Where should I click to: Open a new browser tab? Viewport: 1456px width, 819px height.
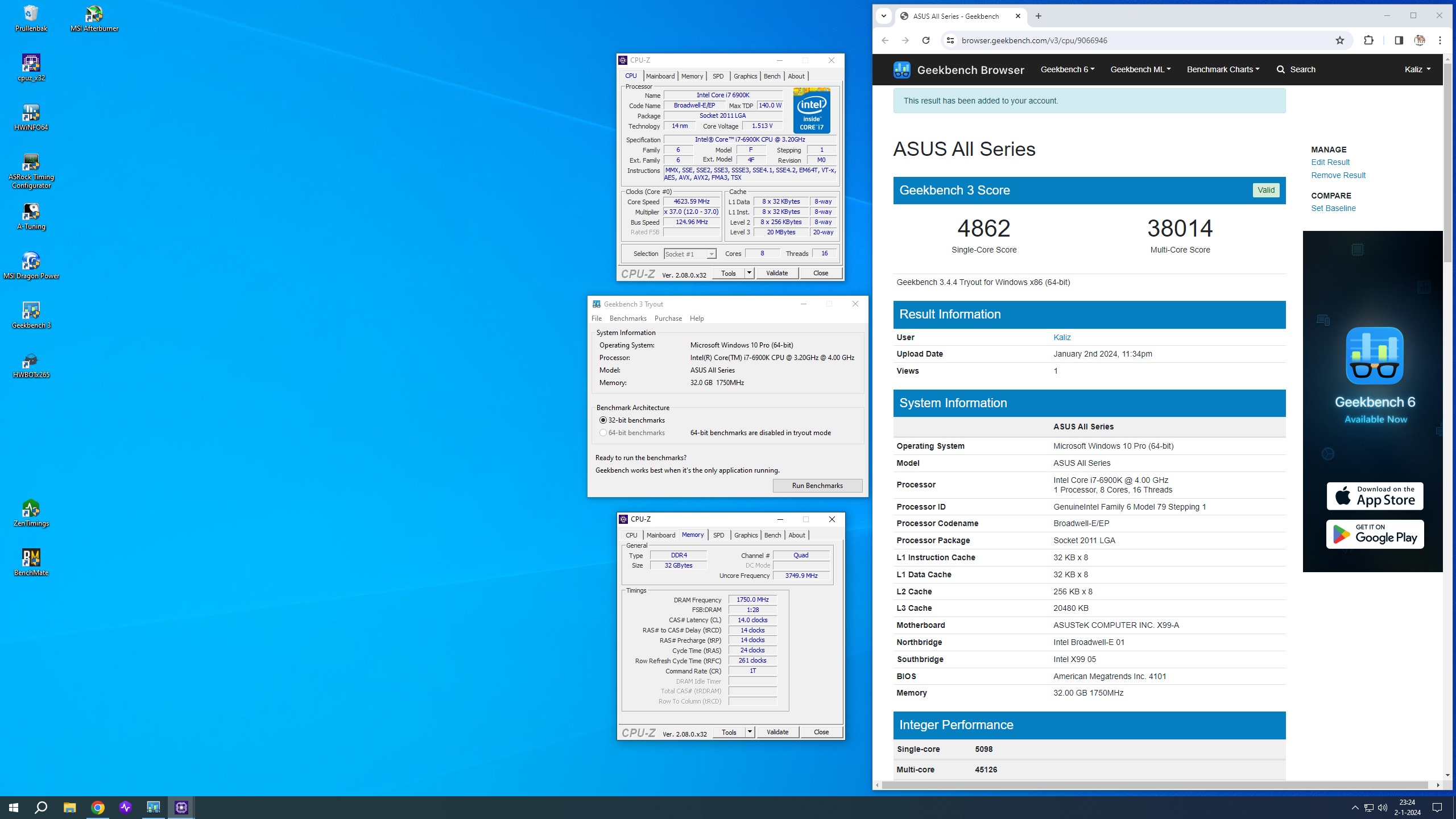pyautogui.click(x=1039, y=16)
